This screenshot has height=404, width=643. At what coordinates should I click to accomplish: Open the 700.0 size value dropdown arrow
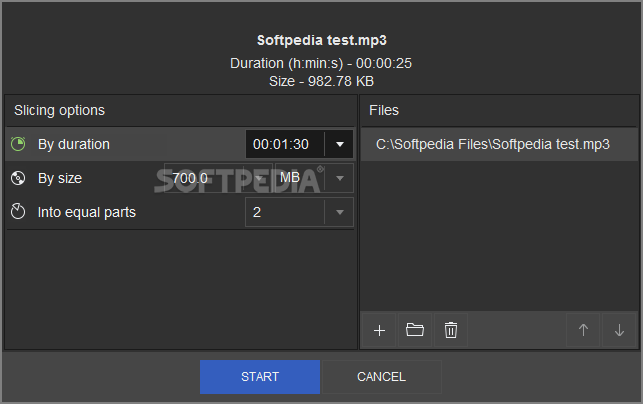[x=259, y=178]
